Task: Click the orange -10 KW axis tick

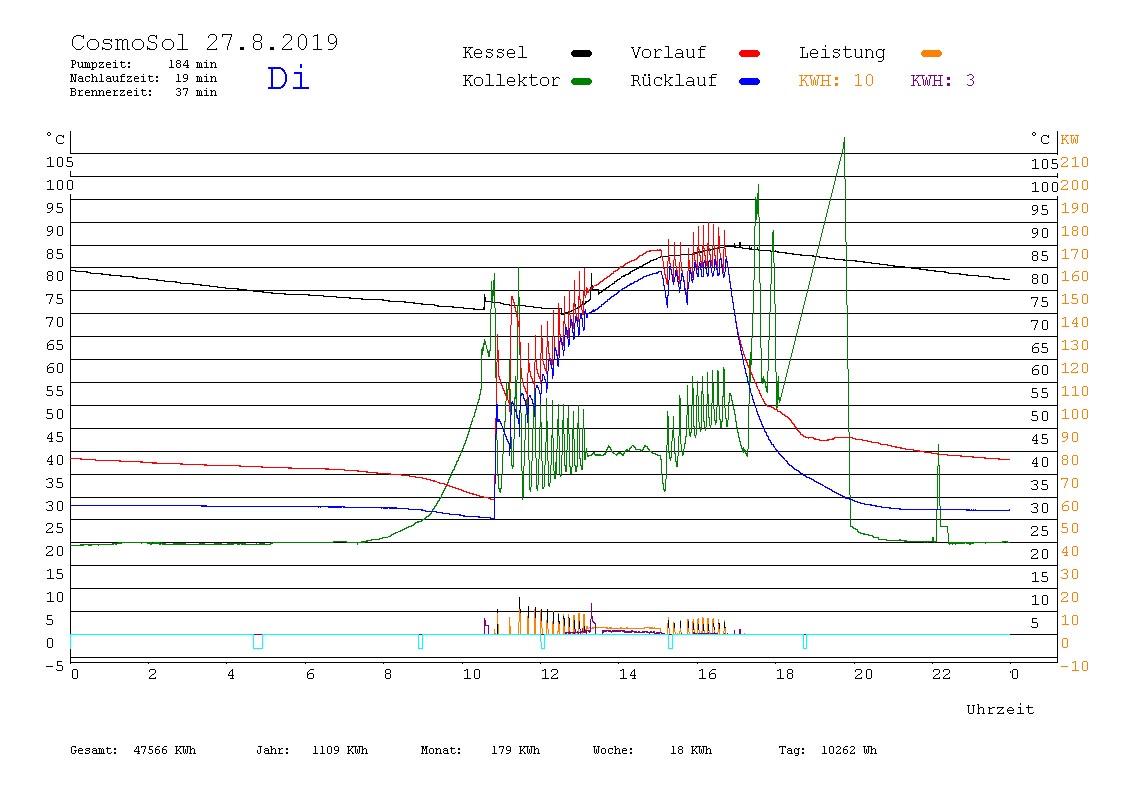Action: point(1074,666)
